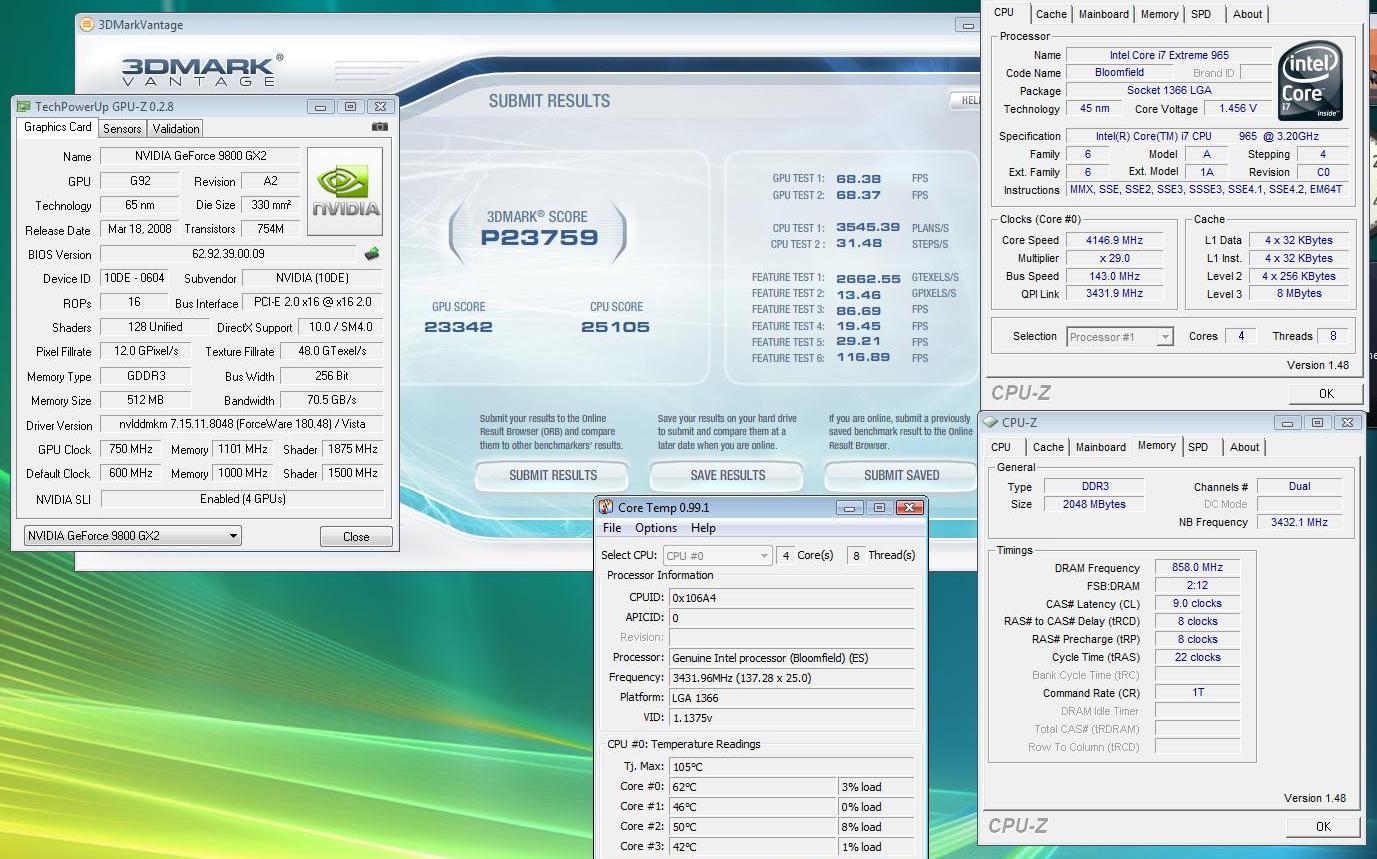Click the CPU-Z Name field Intel Core i7 Extreme 965
Screen dimensions: 1377x859
(x=1168, y=55)
